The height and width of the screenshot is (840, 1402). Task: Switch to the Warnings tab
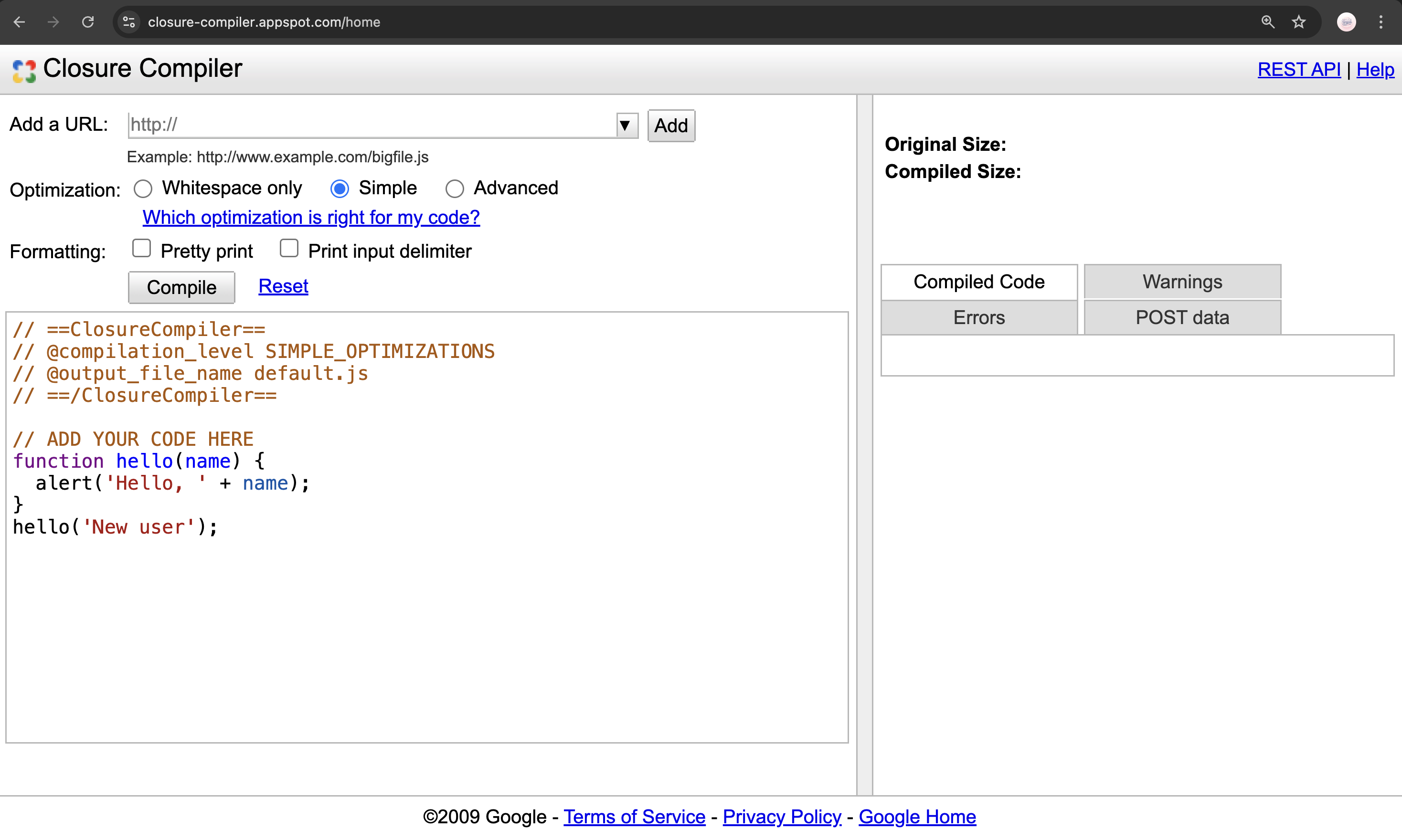(1182, 282)
